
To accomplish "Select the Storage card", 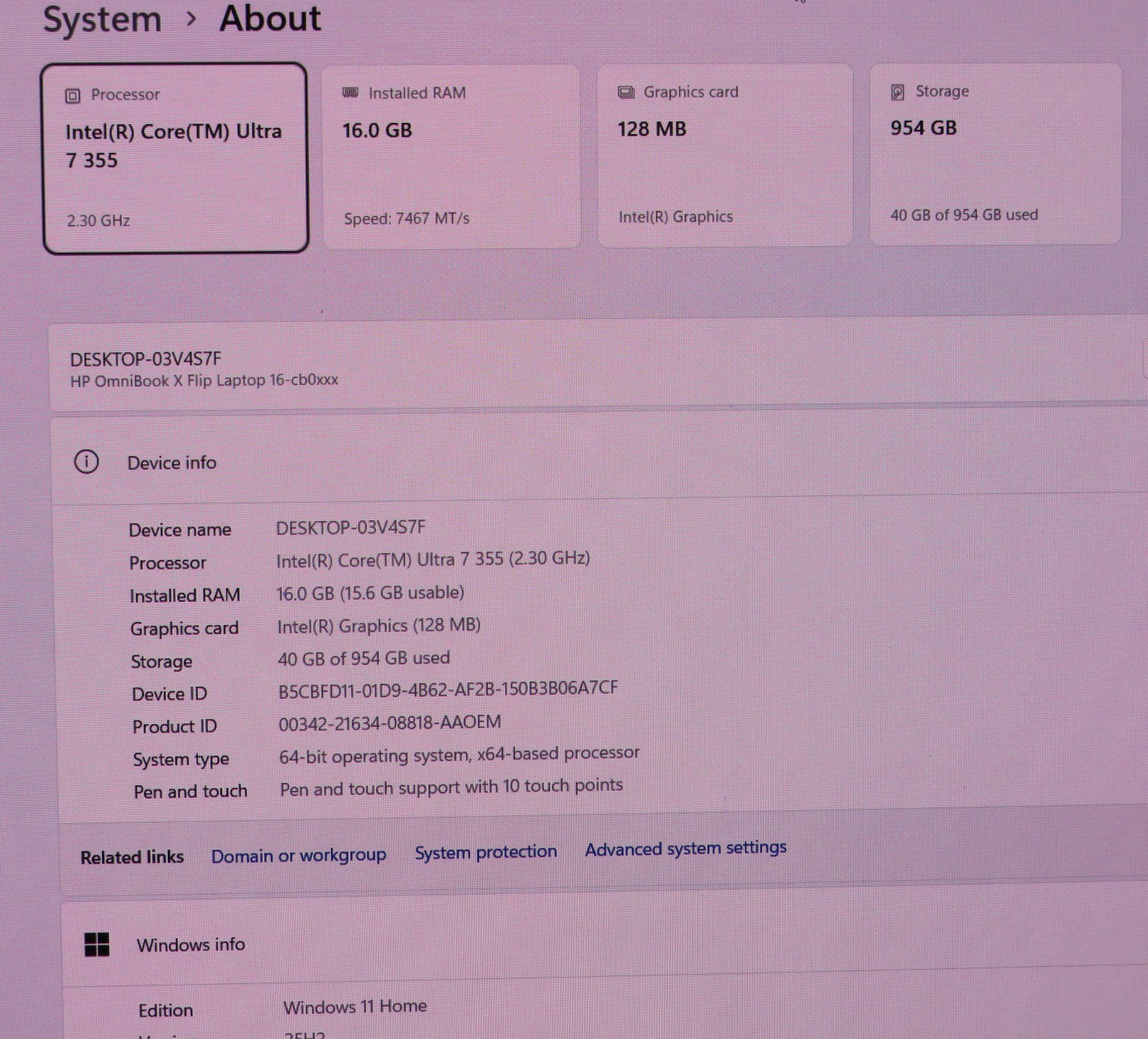I will 995,154.
